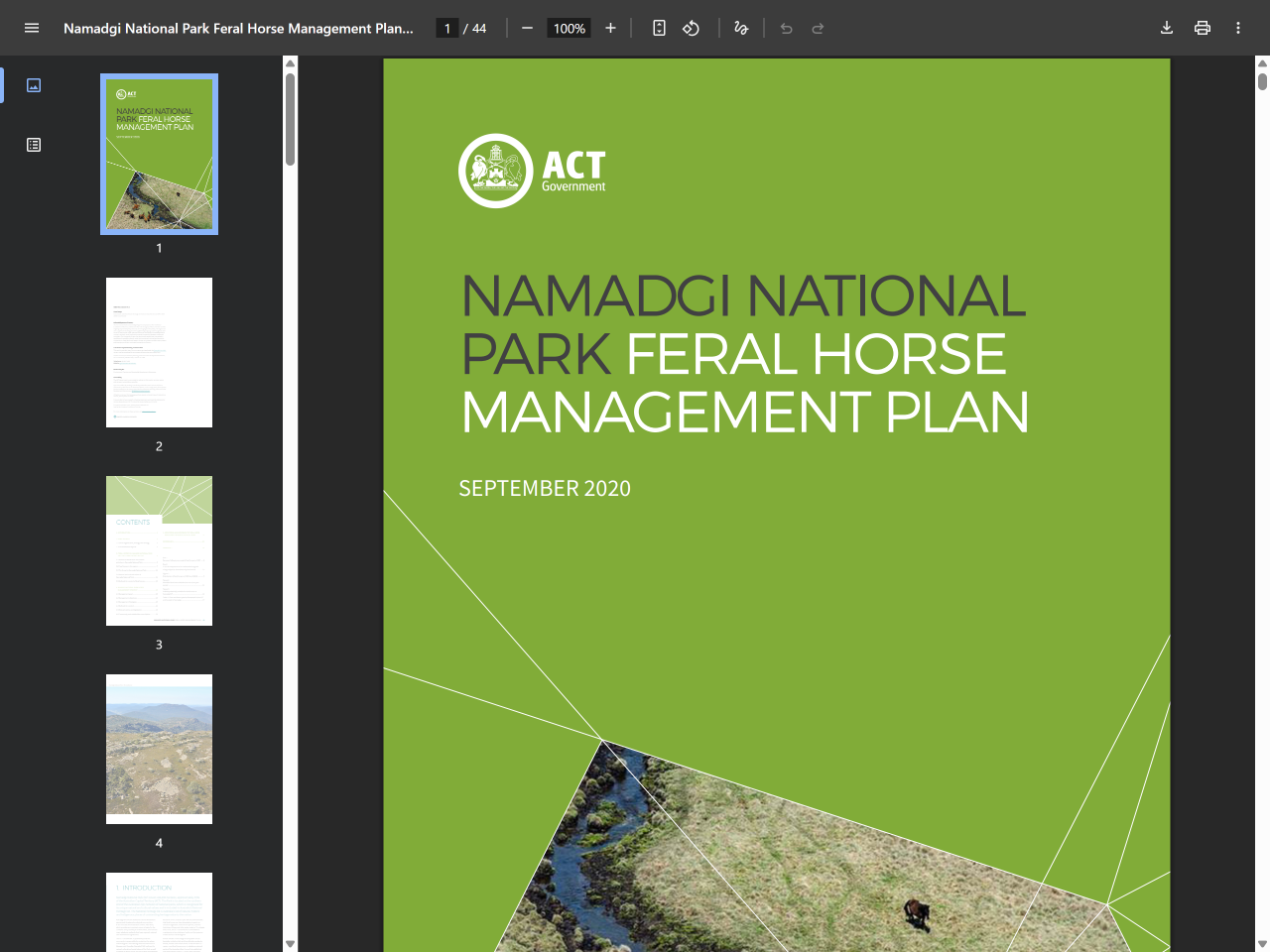
Task: Select the rotate counterclockwise icon
Action: point(691,28)
